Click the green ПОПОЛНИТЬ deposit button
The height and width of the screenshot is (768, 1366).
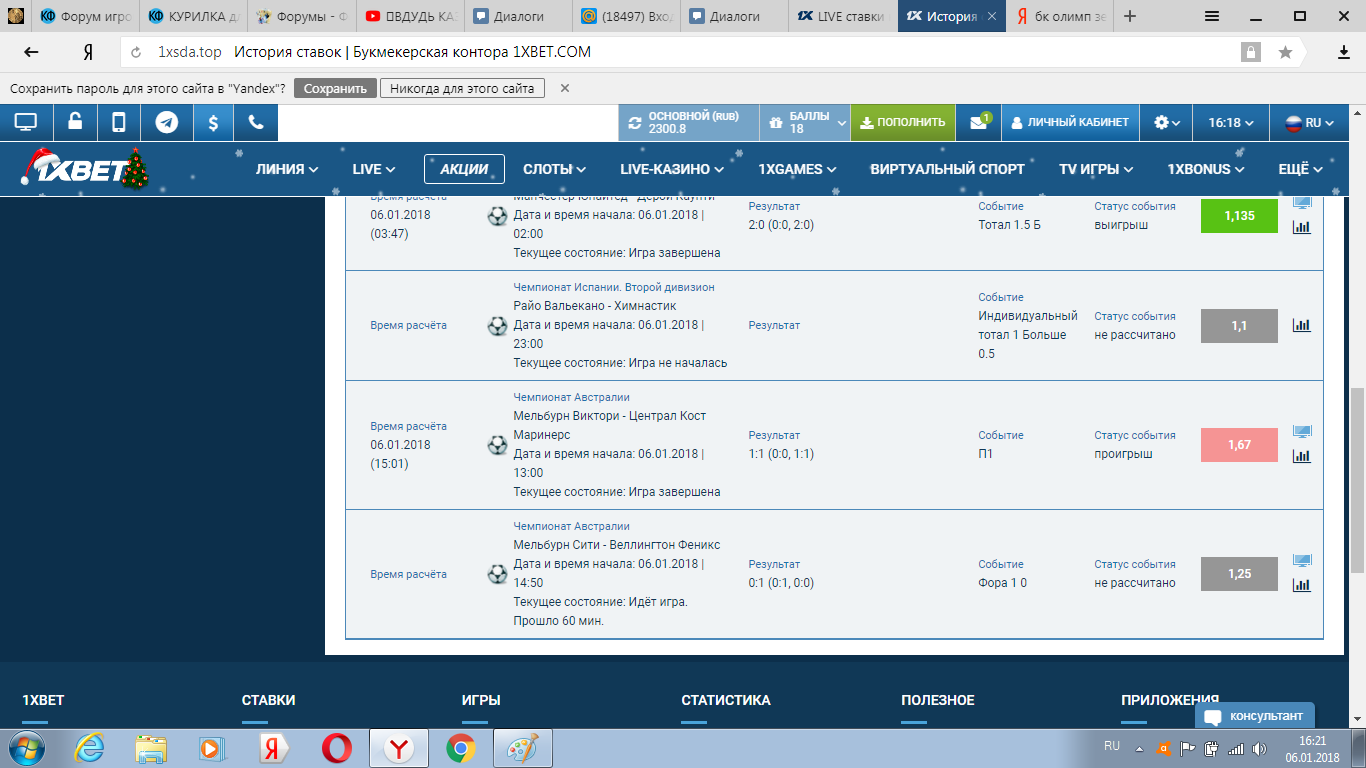(x=903, y=122)
